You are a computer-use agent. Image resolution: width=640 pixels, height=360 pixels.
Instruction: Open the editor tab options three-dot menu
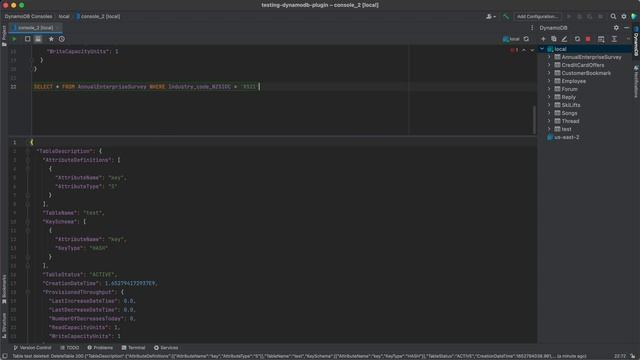coord(532,28)
